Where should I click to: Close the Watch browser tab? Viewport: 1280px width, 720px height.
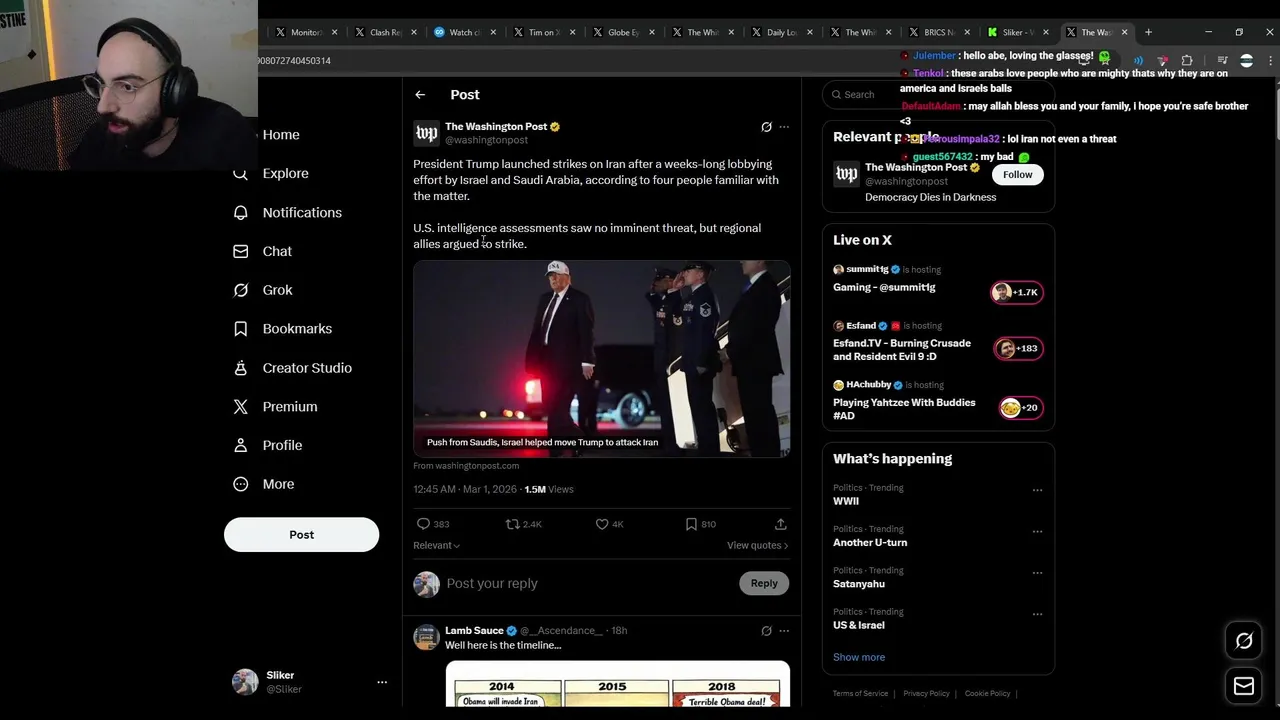point(492,32)
